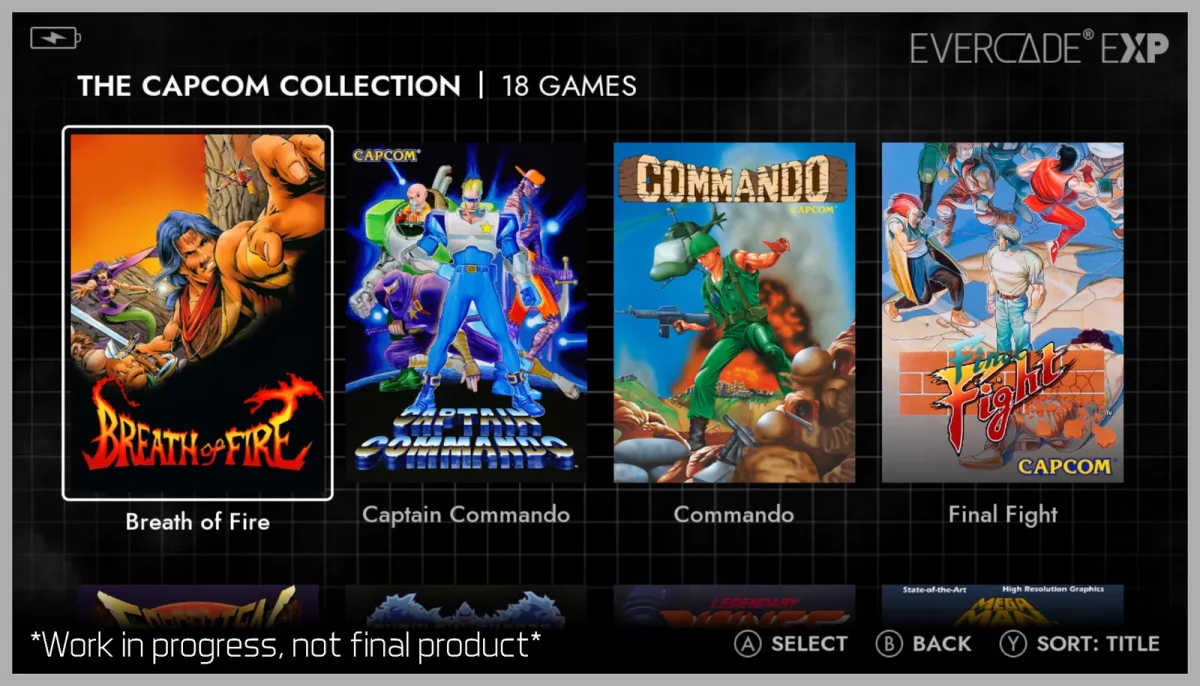The width and height of the screenshot is (1200, 686).
Task: Click the Breath of Fire title text
Action: 197,521
